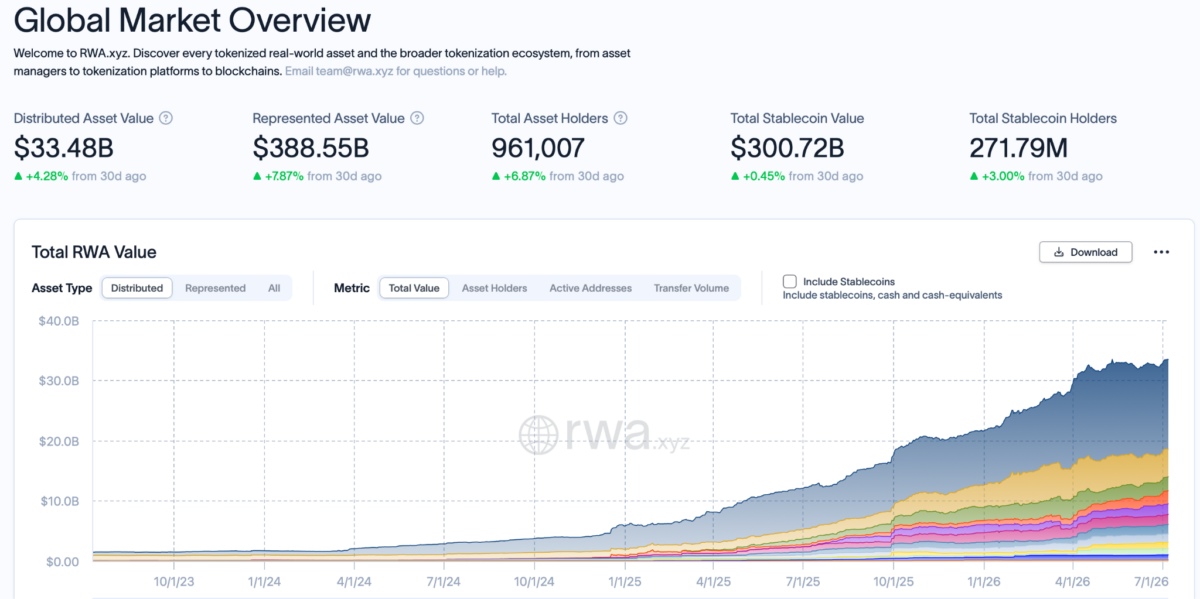Image resolution: width=1200 pixels, height=599 pixels.
Task: Click the 7/1/24 x-axis date
Action: (x=443, y=580)
